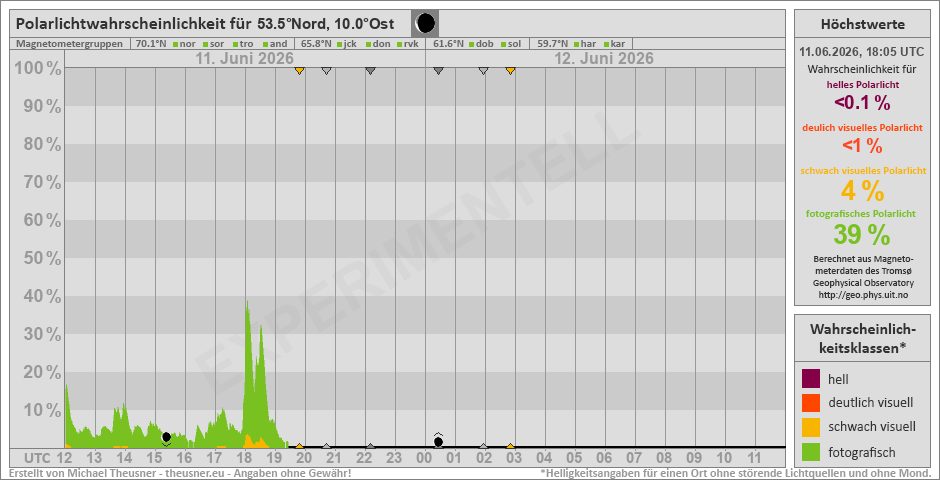This screenshot has width=940, height=480.
Task: Click the yellow 'schwach visuell' legend swatch
Action: point(811,427)
